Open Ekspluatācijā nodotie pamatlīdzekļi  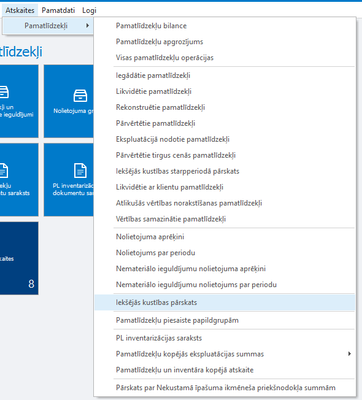[225, 139]
